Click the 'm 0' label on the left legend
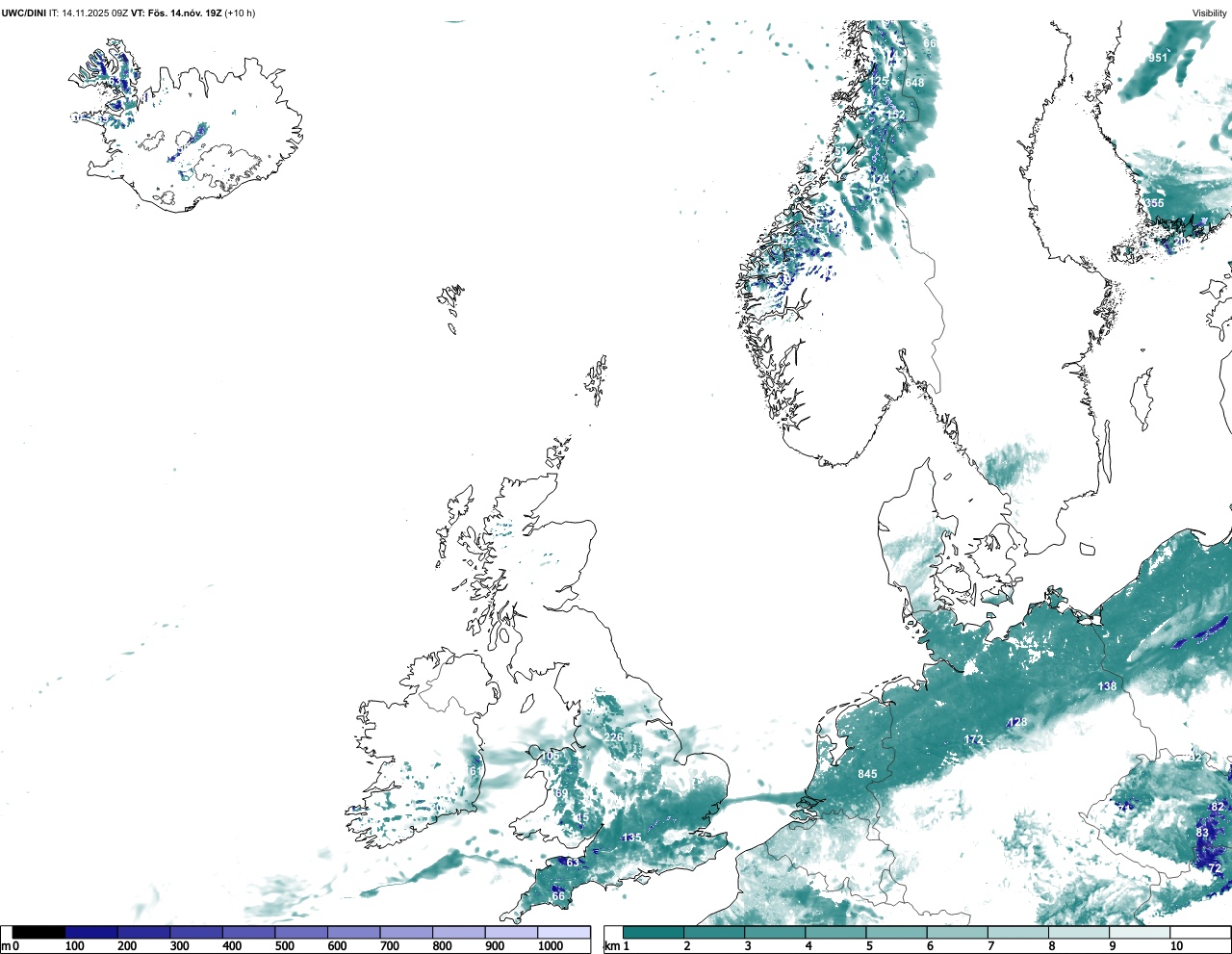The height and width of the screenshot is (954, 1232). coord(10,946)
